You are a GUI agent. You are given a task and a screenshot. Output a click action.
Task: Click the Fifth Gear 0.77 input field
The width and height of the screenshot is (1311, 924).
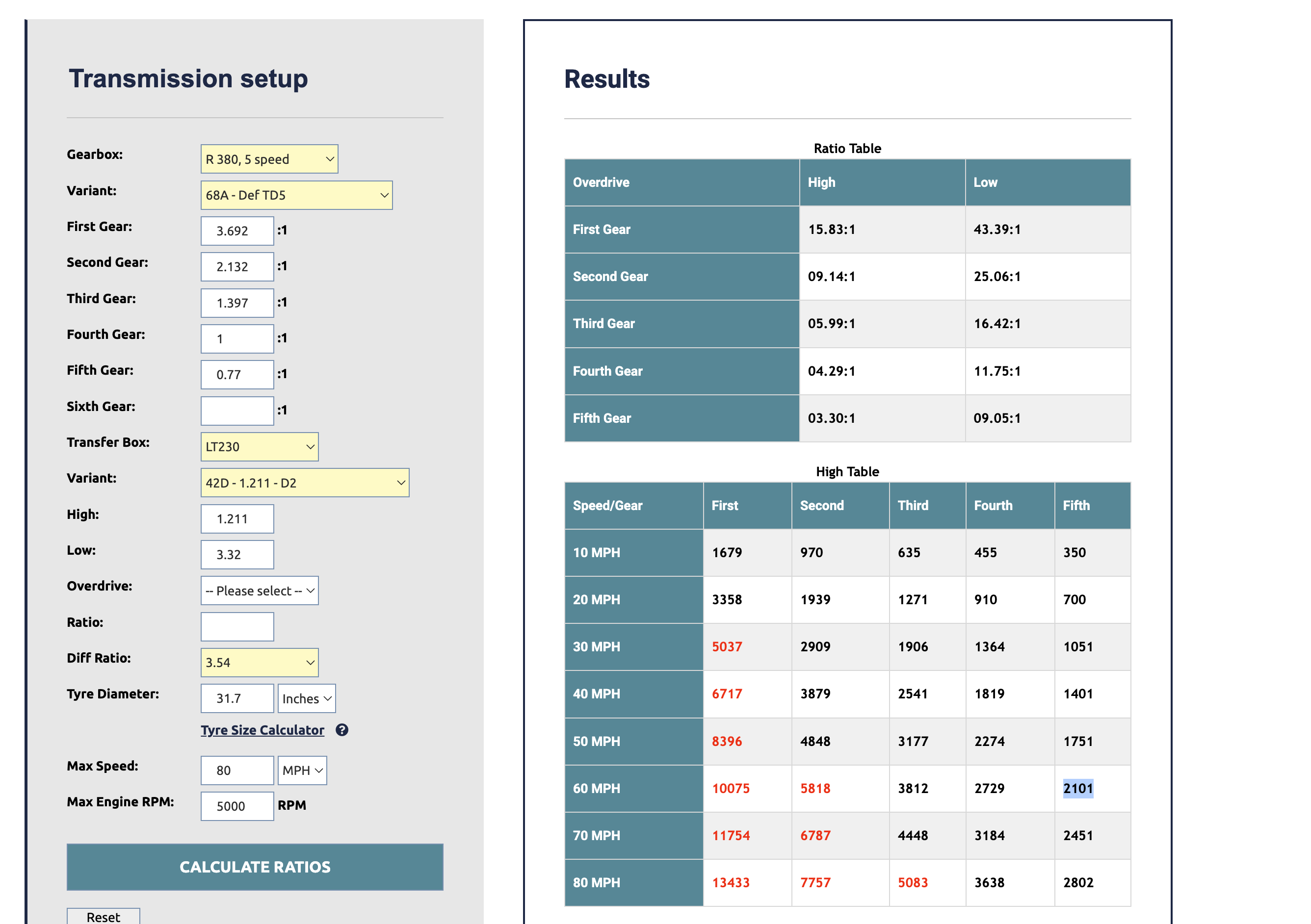pos(237,375)
